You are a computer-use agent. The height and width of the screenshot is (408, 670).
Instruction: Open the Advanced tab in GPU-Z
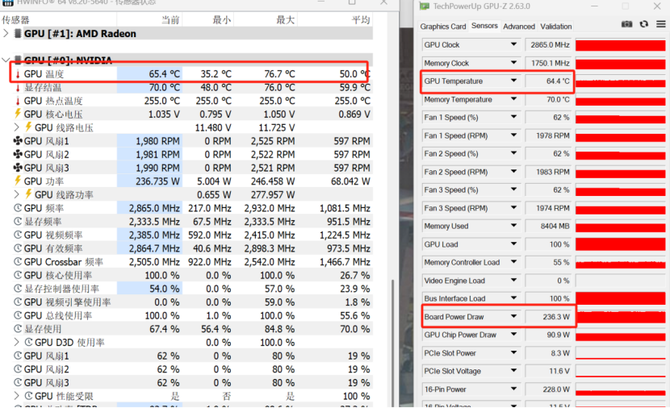(x=519, y=26)
